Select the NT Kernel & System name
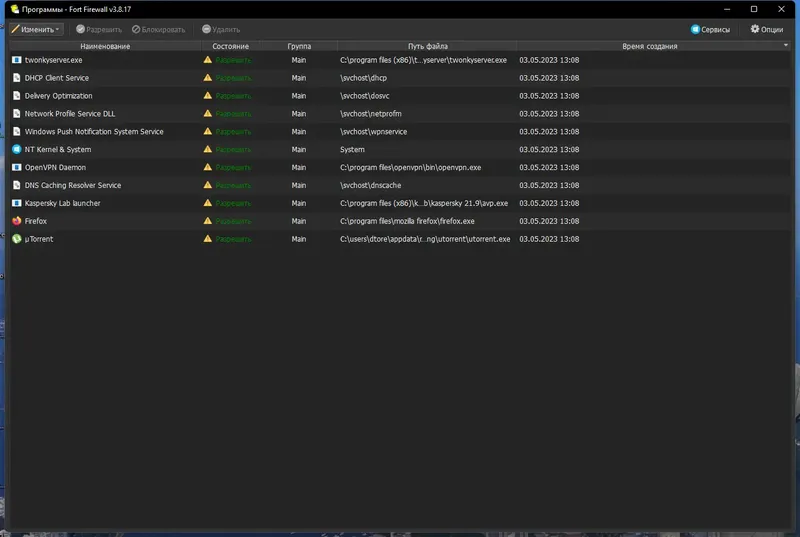 click(x=58, y=149)
